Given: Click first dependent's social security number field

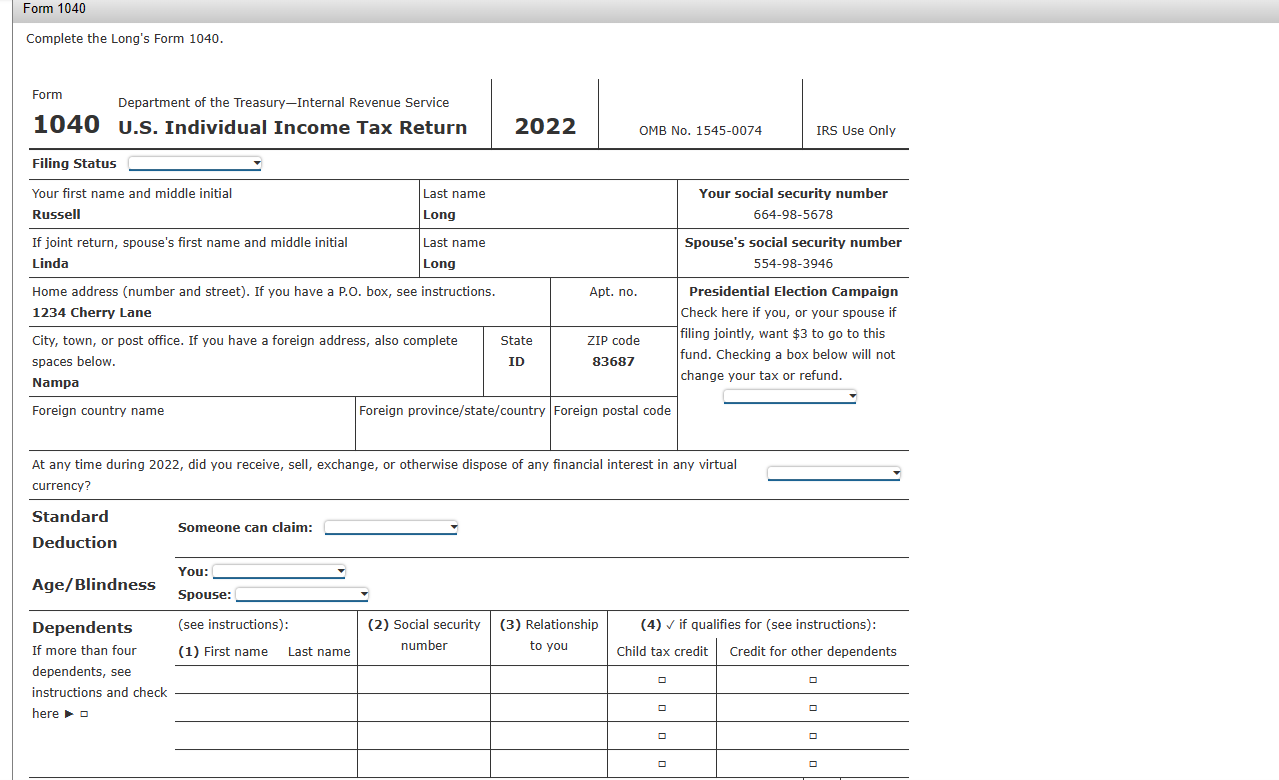Looking at the screenshot, I should click(424, 680).
